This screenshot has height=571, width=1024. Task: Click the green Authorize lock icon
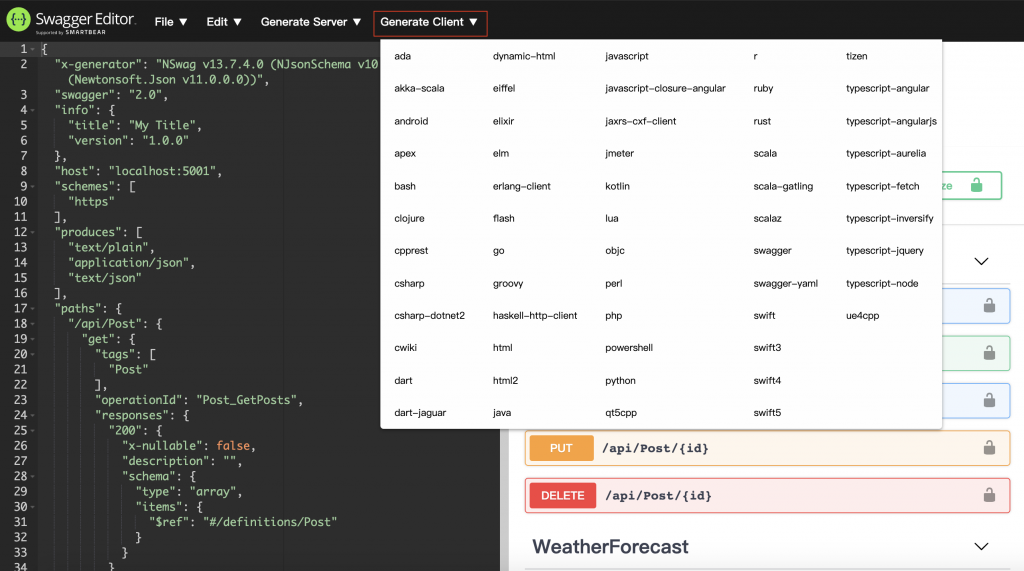tap(976, 186)
